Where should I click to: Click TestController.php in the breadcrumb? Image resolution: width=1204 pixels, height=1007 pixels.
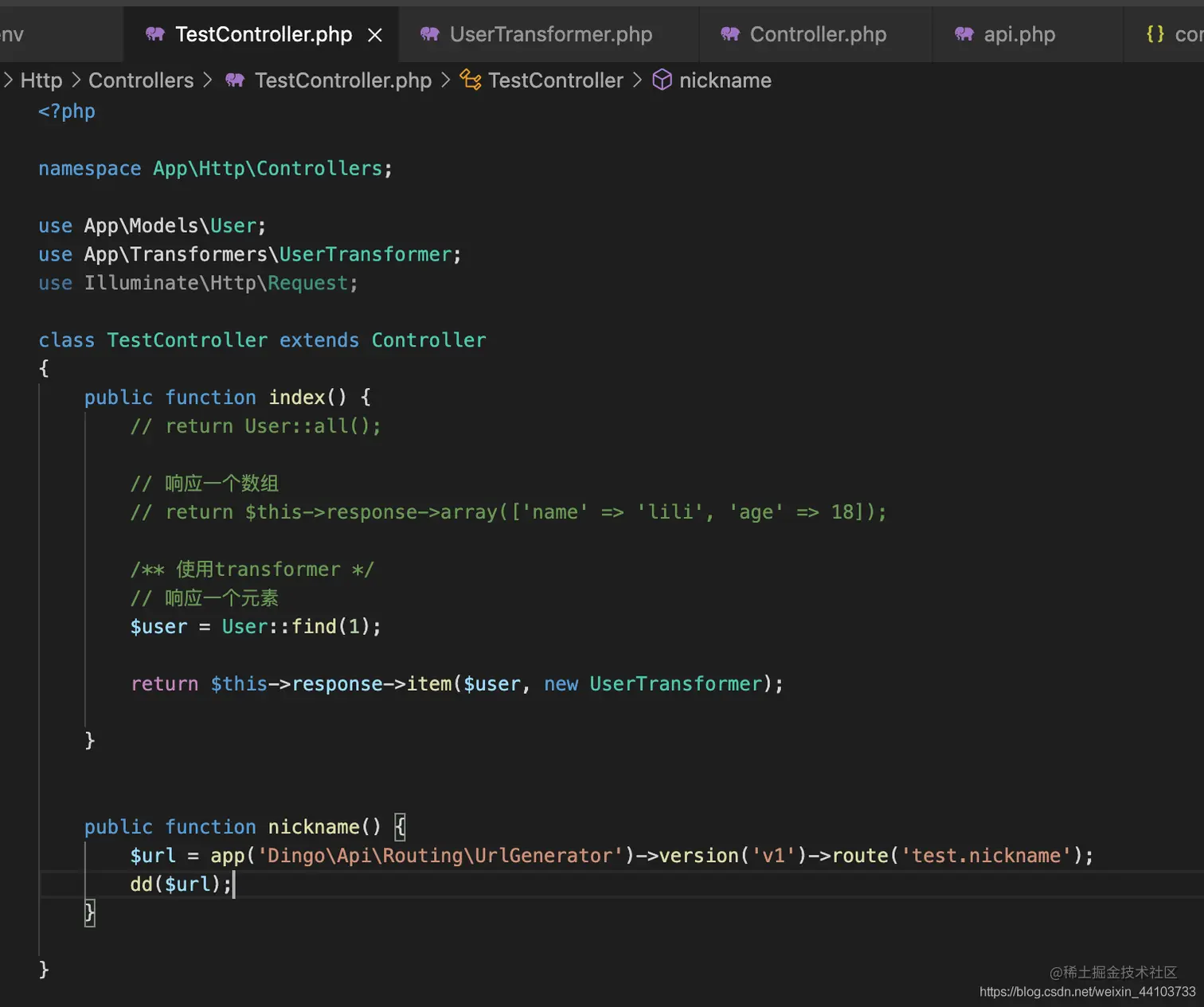(343, 80)
